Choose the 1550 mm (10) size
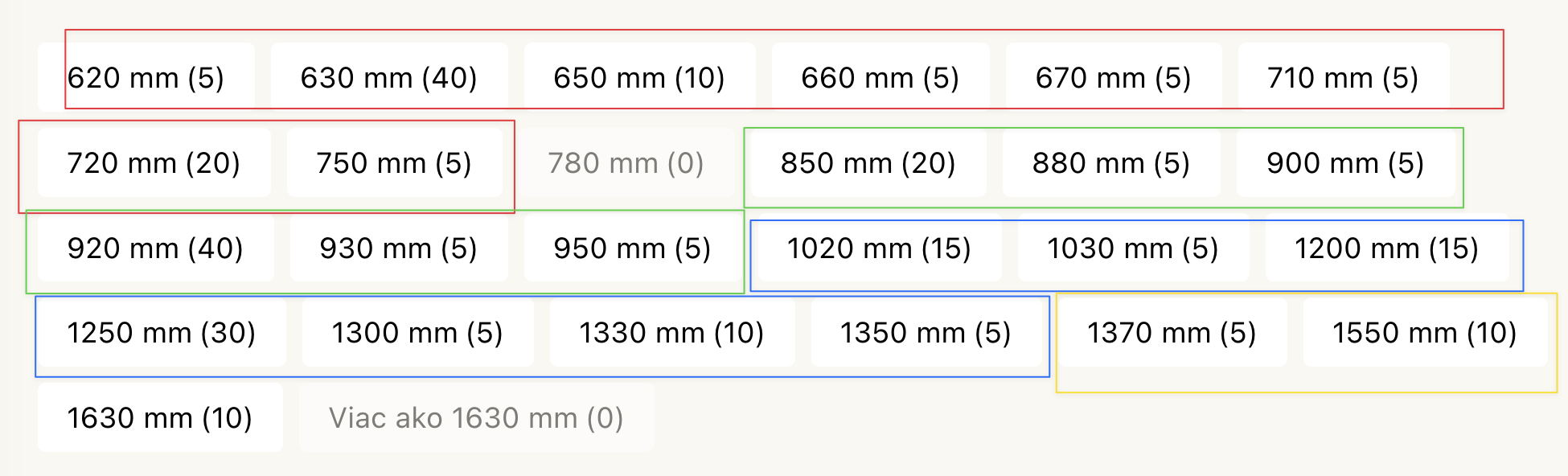1568x476 pixels. click(1424, 333)
